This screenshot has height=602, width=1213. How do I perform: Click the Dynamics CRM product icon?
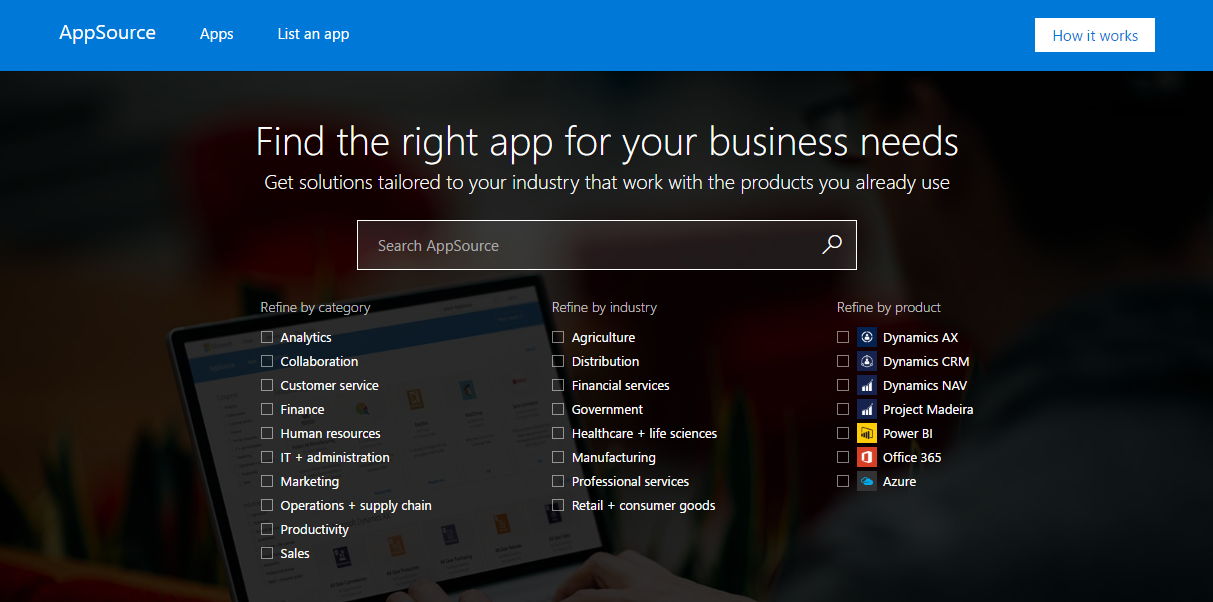click(x=866, y=361)
